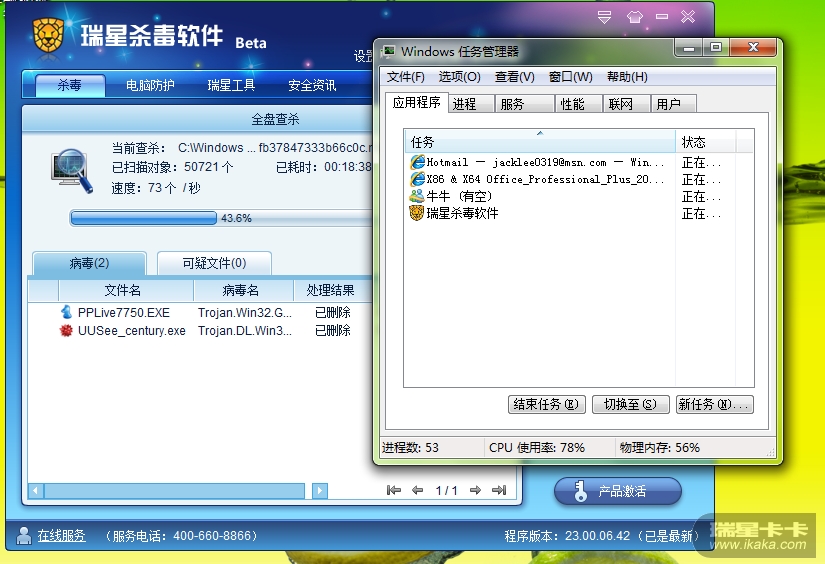Click the key icon on product activation button

click(x=580, y=491)
